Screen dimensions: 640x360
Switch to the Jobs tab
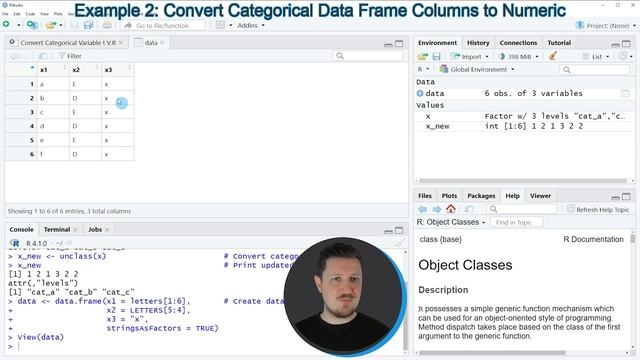pos(95,229)
